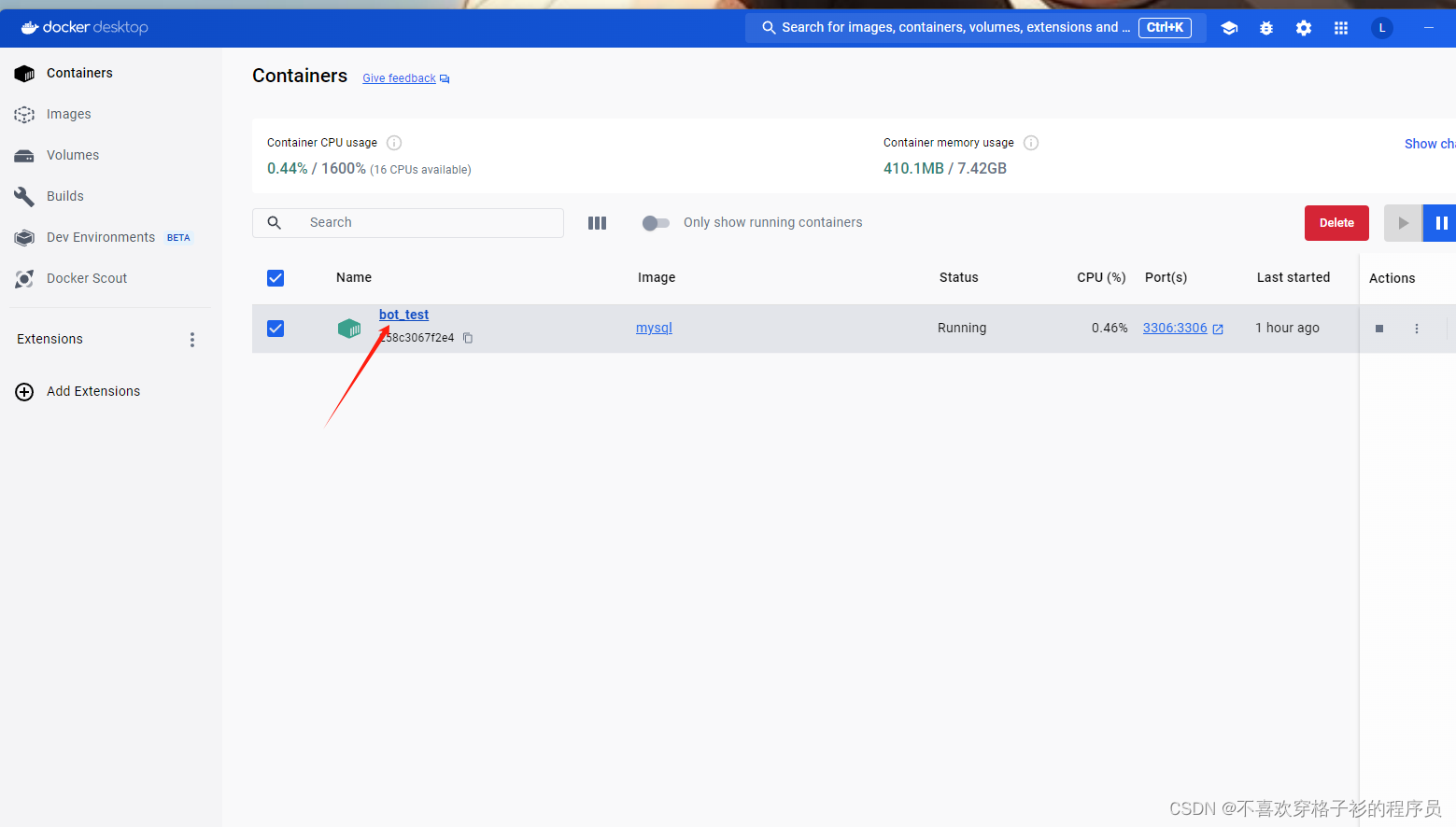Toggle Only show running containers switch
This screenshot has width=1456, height=827.
click(656, 223)
